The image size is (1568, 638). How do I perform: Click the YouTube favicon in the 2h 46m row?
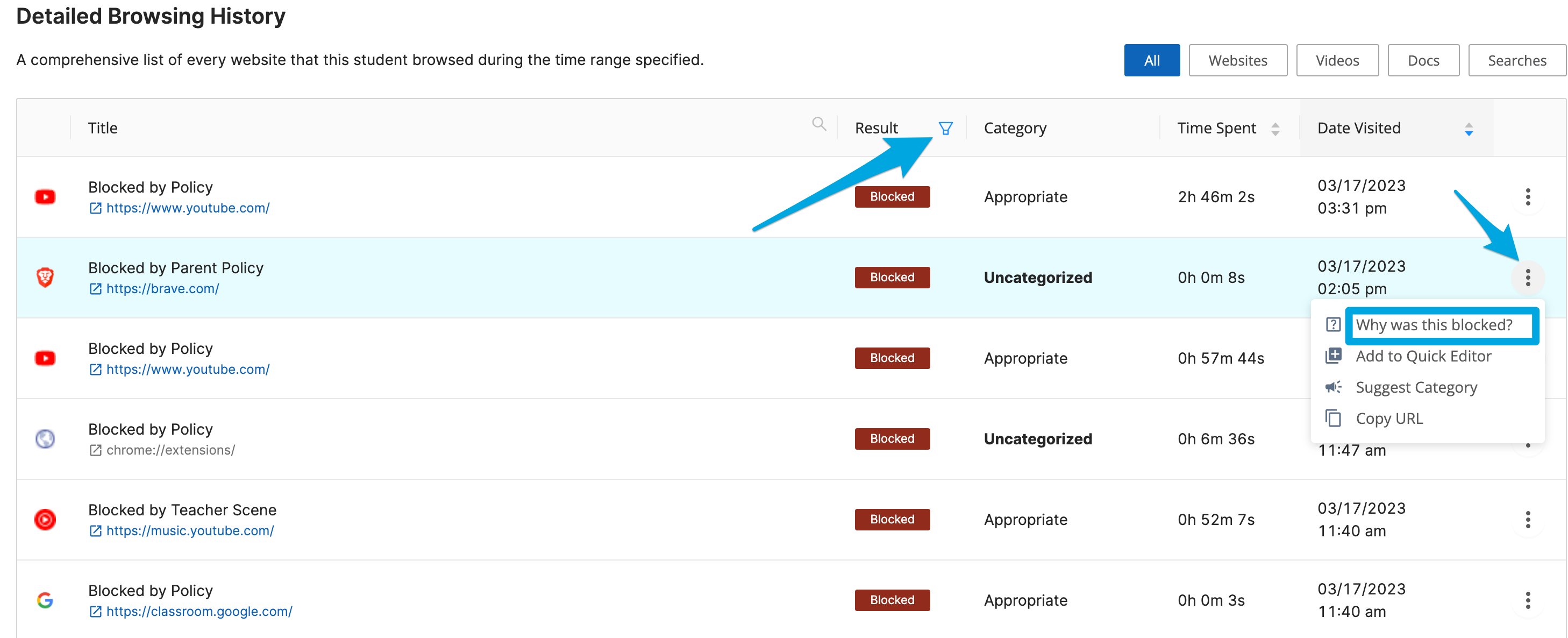(x=45, y=197)
